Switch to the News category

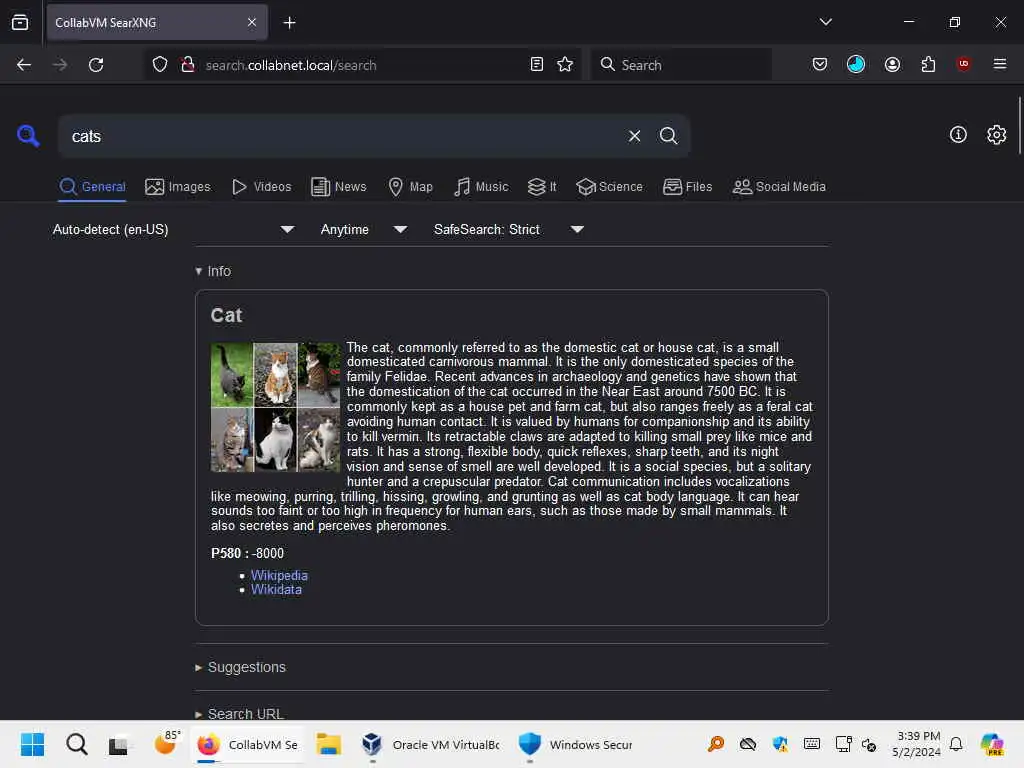338,187
